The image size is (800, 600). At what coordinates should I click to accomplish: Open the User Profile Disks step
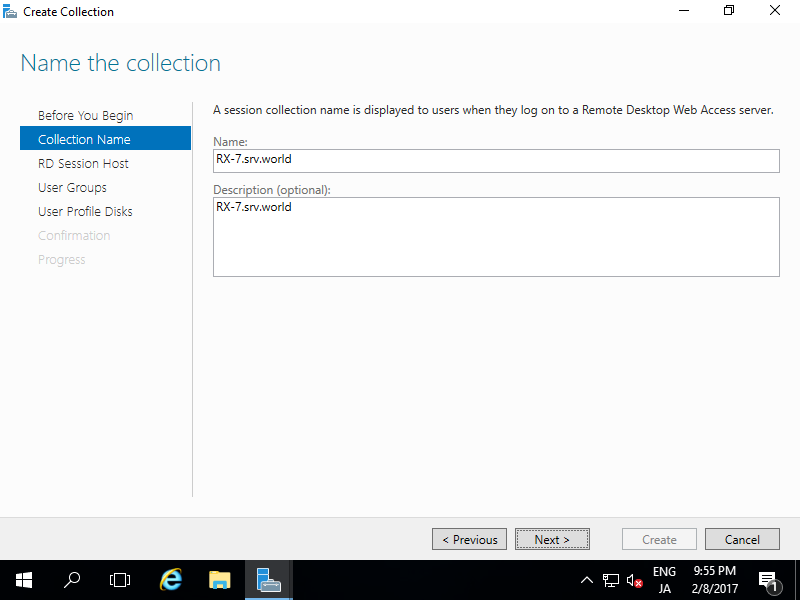point(84,211)
